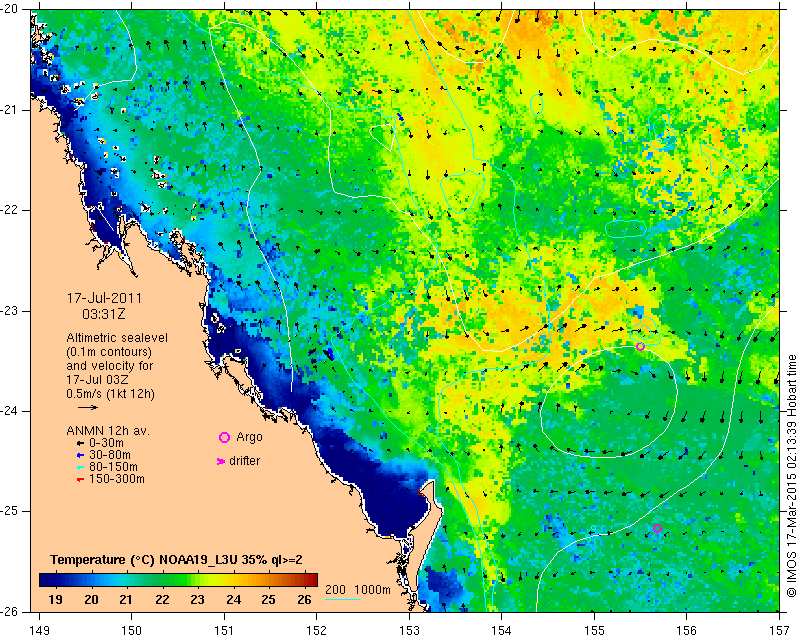800x640 pixels.
Task: Click the Argo float marker near latitude -23.3
Action: tap(640, 347)
